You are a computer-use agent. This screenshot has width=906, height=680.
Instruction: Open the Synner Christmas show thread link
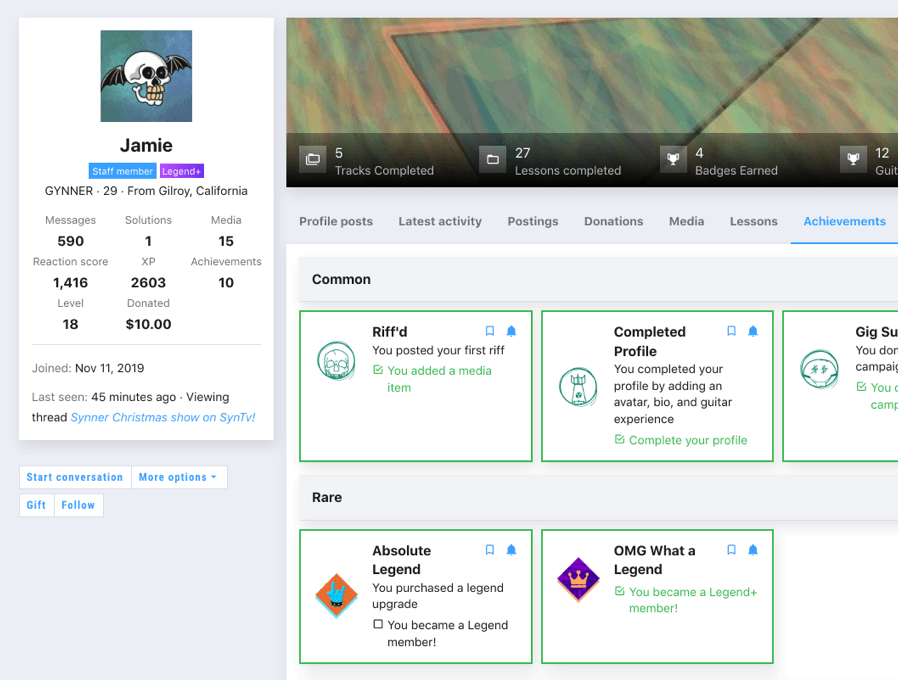coord(163,417)
